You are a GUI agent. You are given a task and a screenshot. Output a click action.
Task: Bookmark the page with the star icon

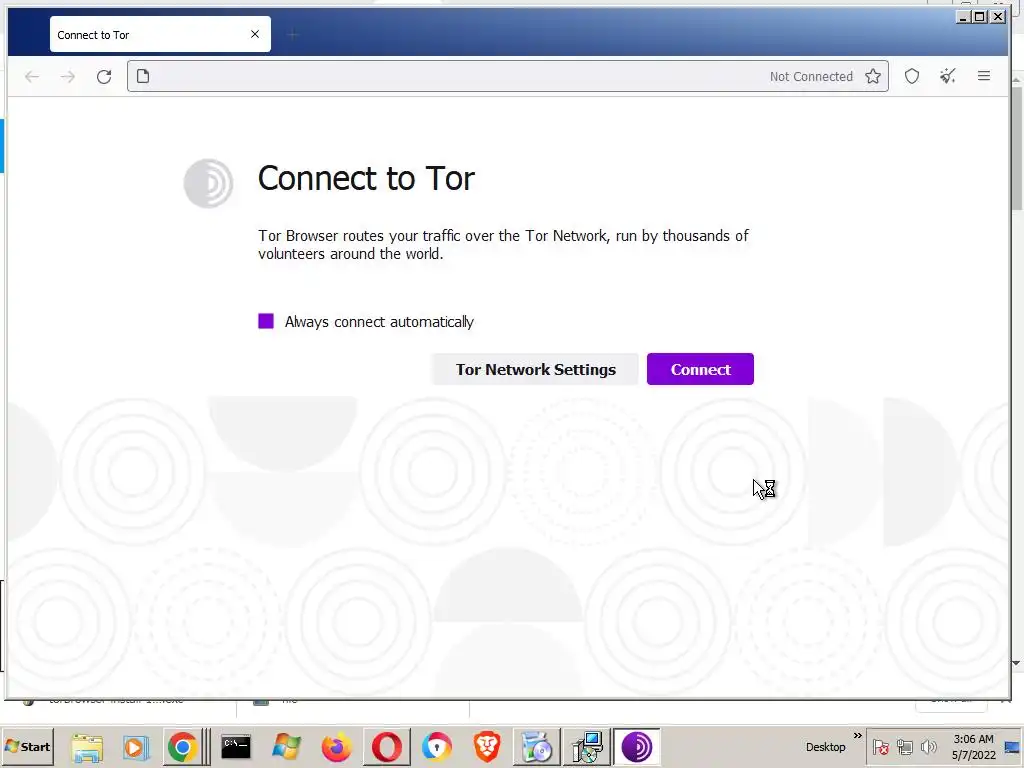tap(873, 76)
